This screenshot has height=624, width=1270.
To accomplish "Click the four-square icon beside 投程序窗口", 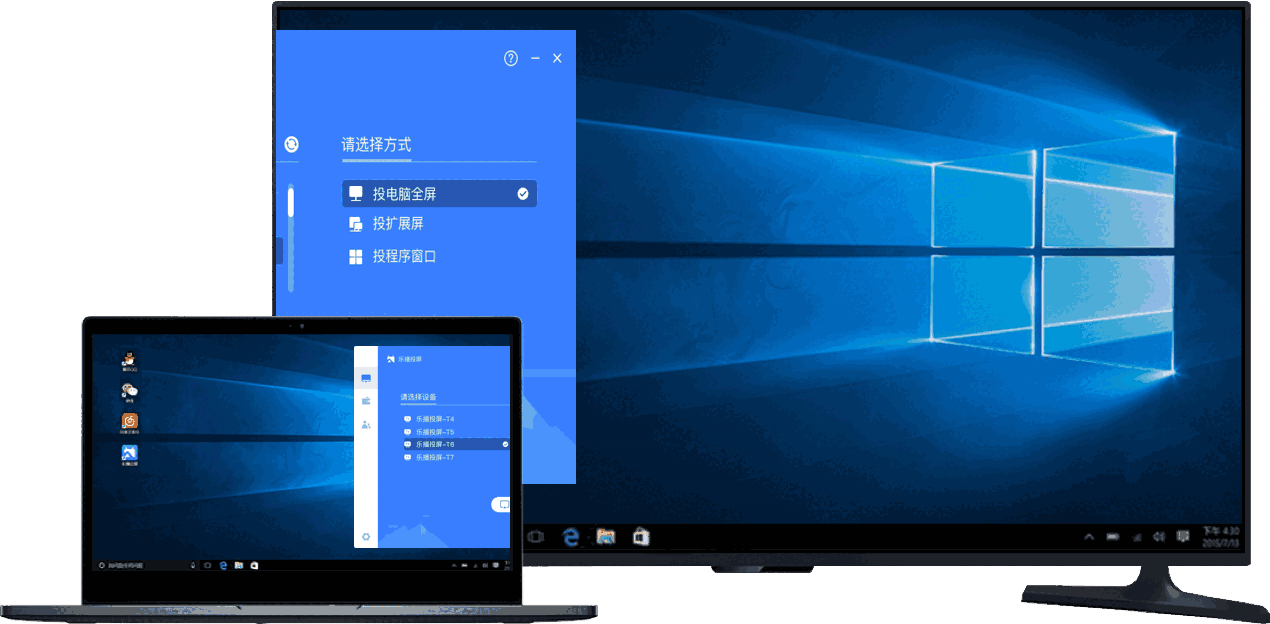I will click(355, 256).
